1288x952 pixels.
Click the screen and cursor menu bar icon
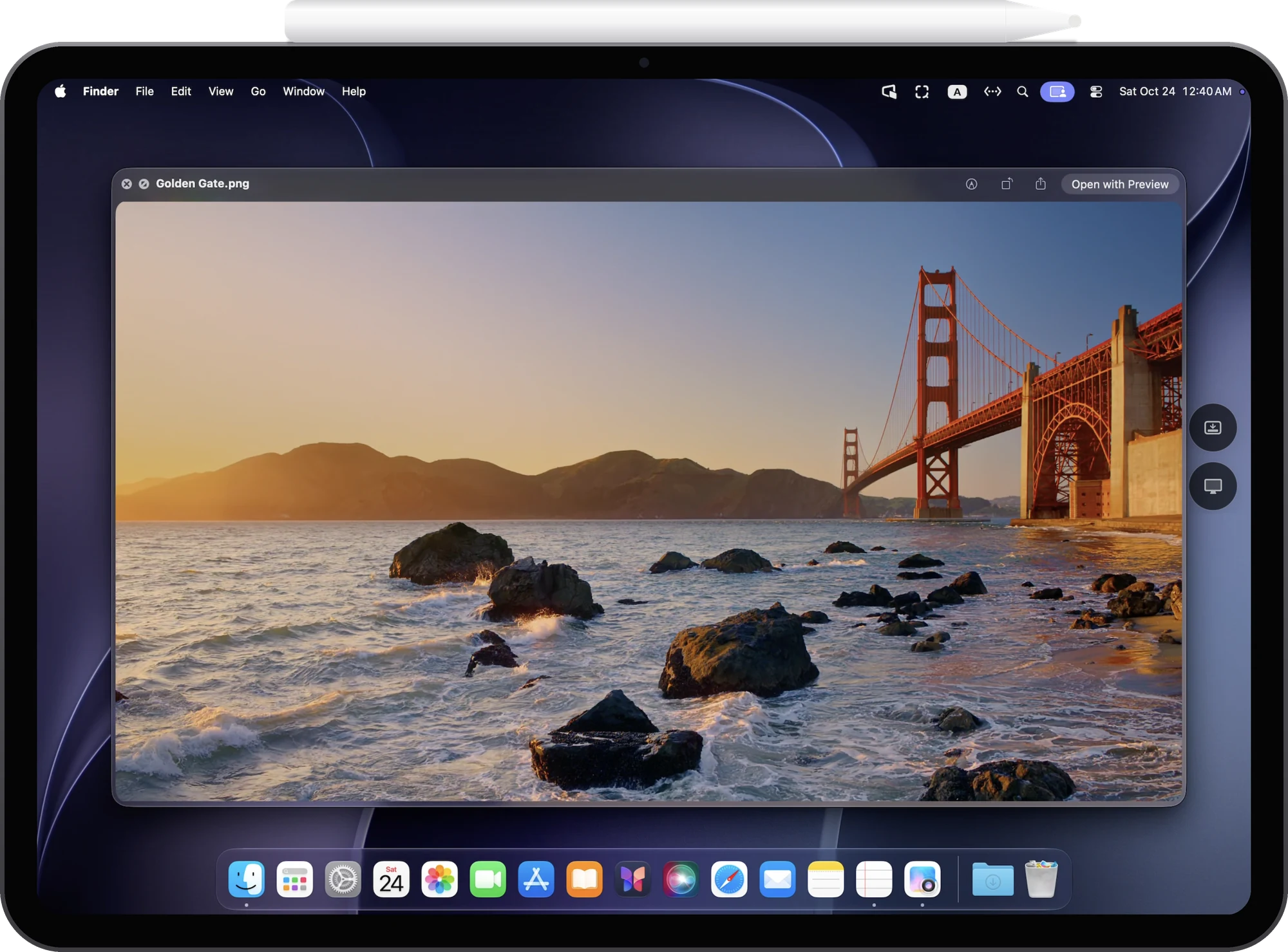pyautogui.click(x=889, y=91)
